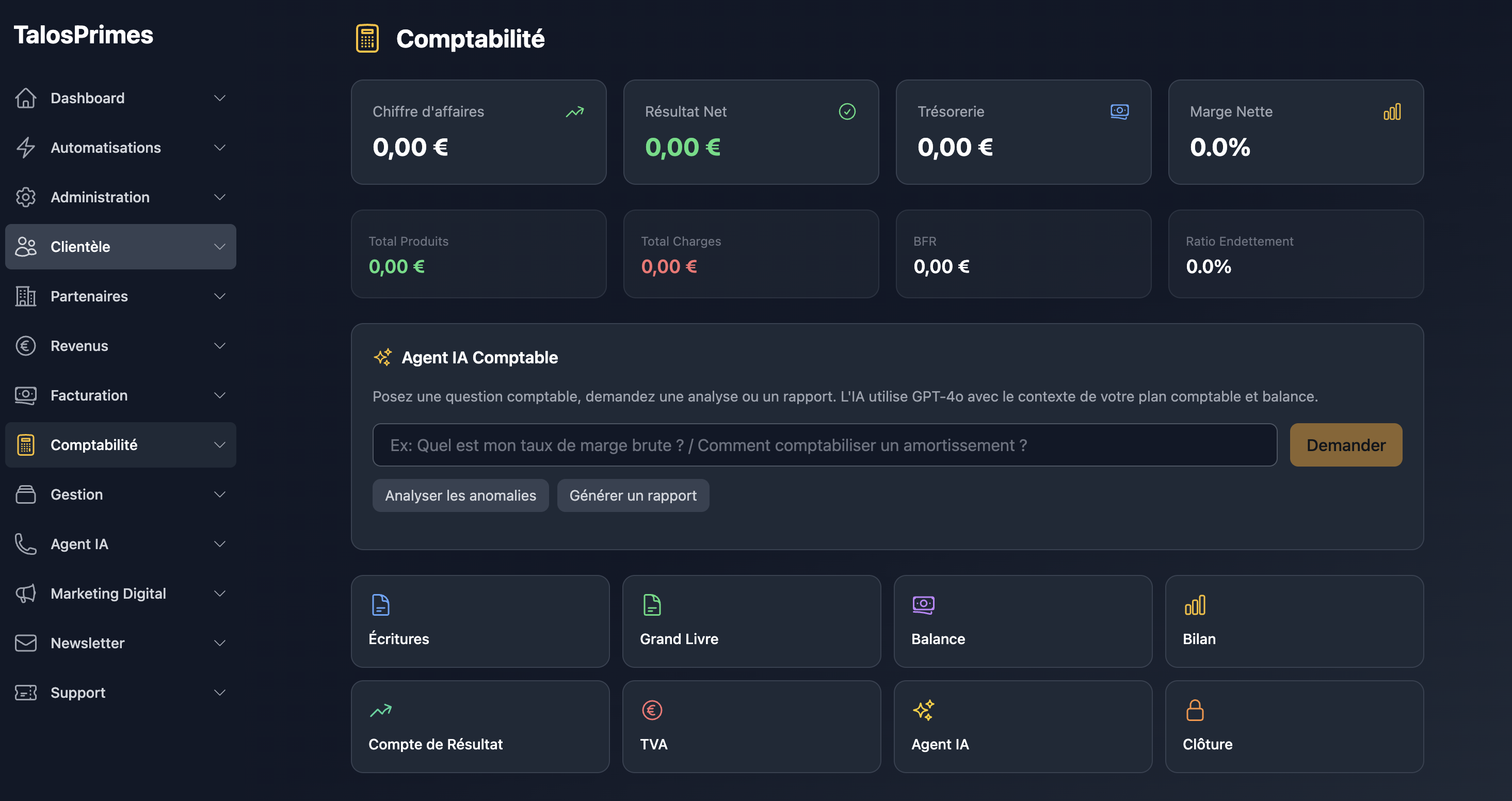Click the Bilan bar chart icon
The image size is (1512, 801).
(1195, 604)
